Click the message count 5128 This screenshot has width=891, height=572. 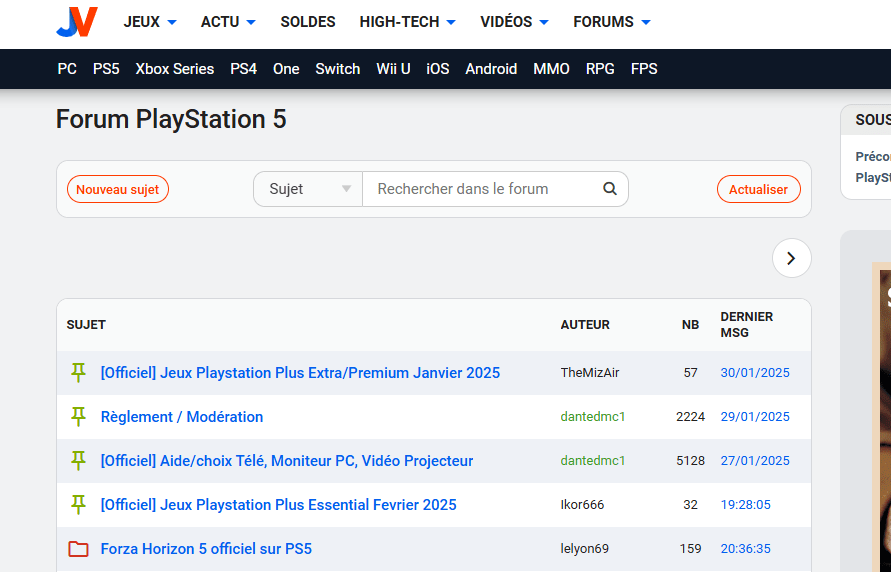[x=690, y=461]
